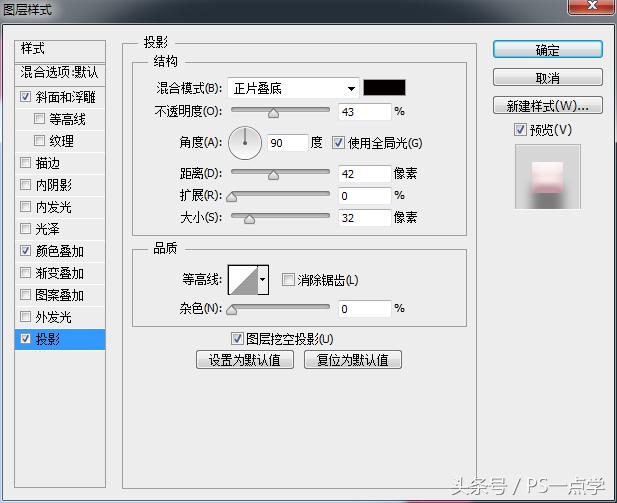Click the 距离 slider handle
Viewport: 617px width, 503px height.
point(273,175)
